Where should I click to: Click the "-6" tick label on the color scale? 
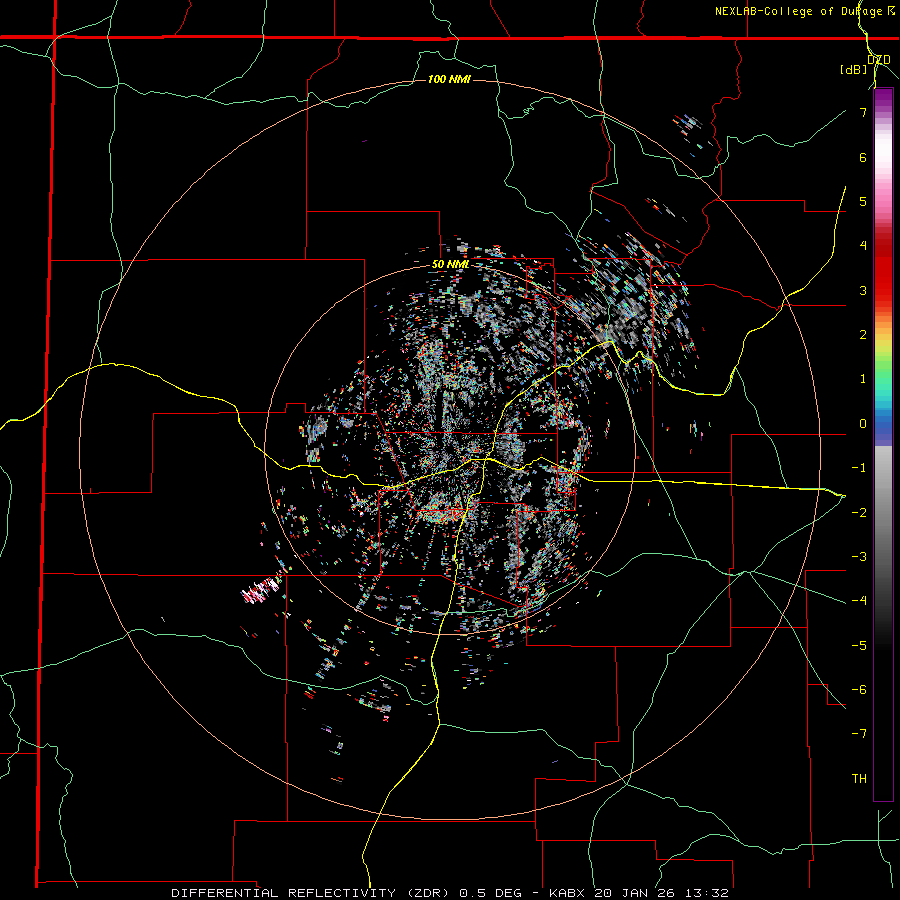click(859, 690)
